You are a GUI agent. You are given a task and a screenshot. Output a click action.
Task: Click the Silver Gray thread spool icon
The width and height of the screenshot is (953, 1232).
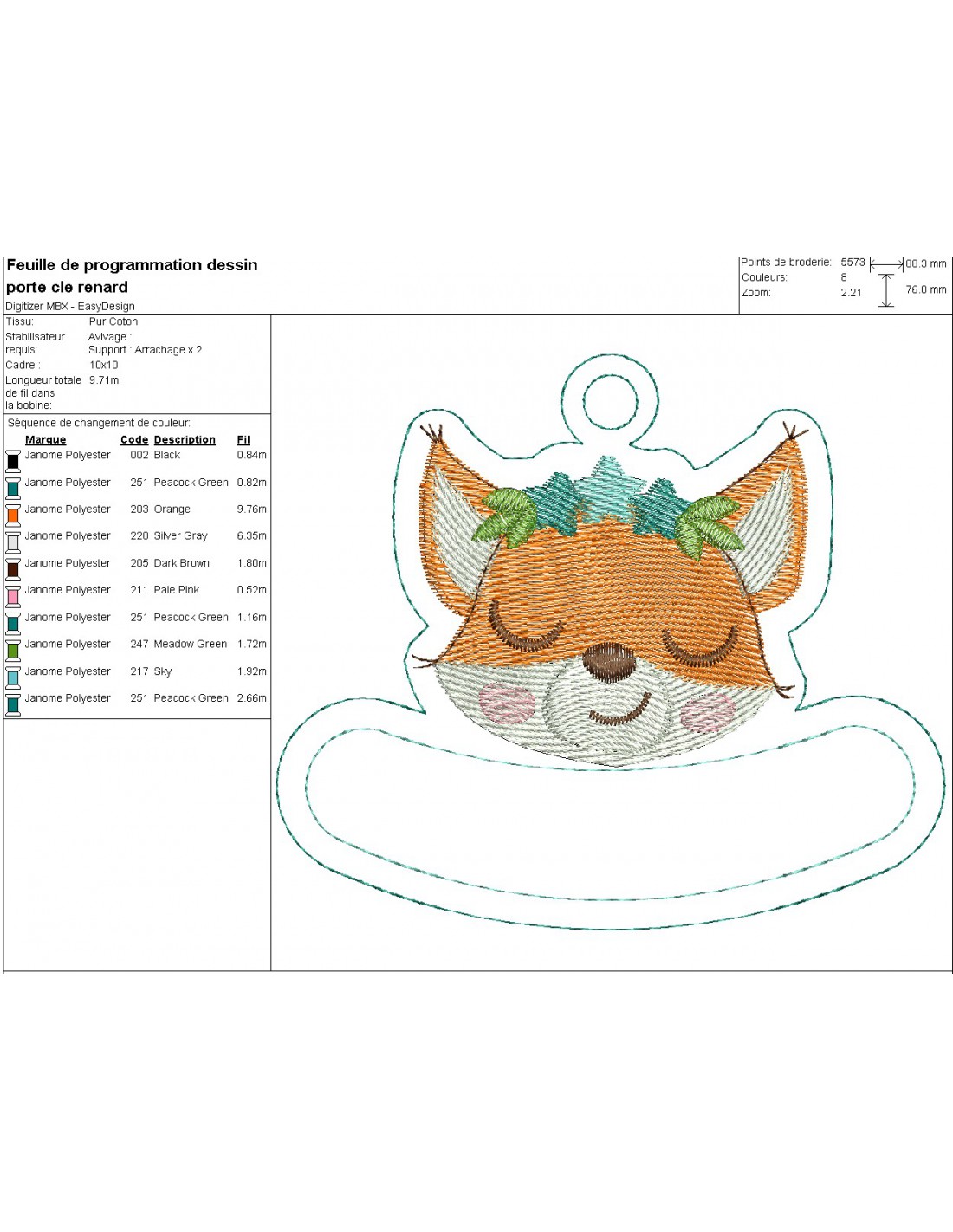pos(13,542)
